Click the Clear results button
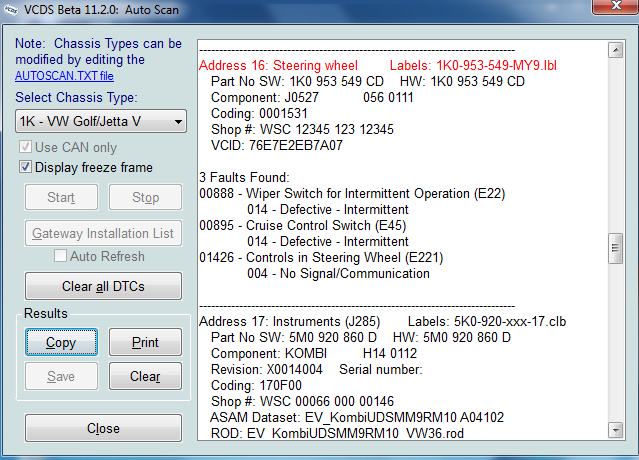This screenshot has width=639, height=460. click(145, 376)
